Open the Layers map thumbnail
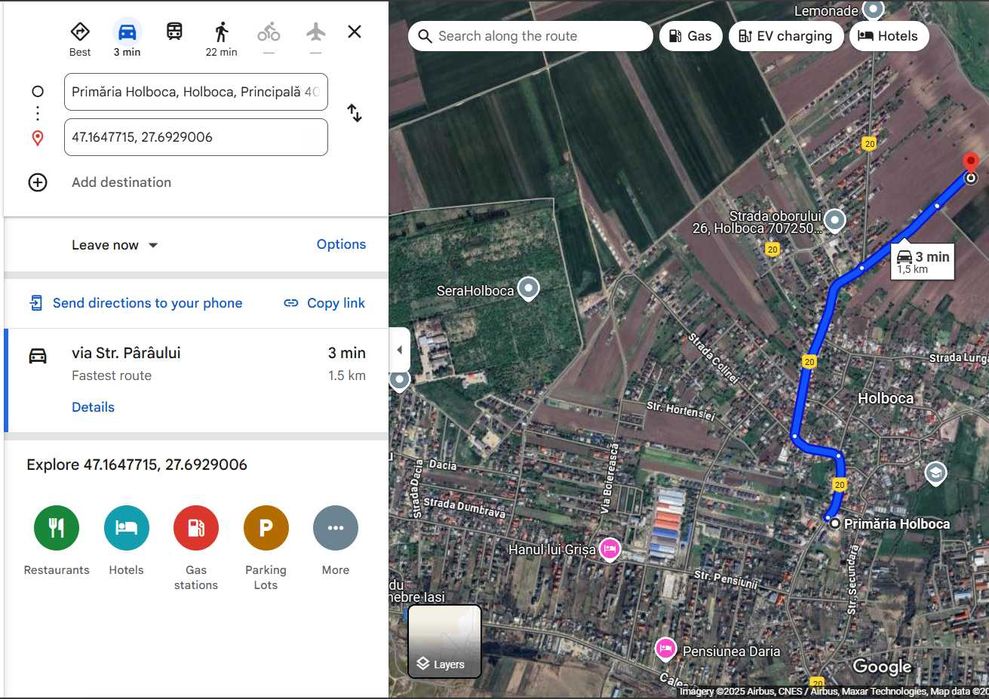 (x=445, y=642)
